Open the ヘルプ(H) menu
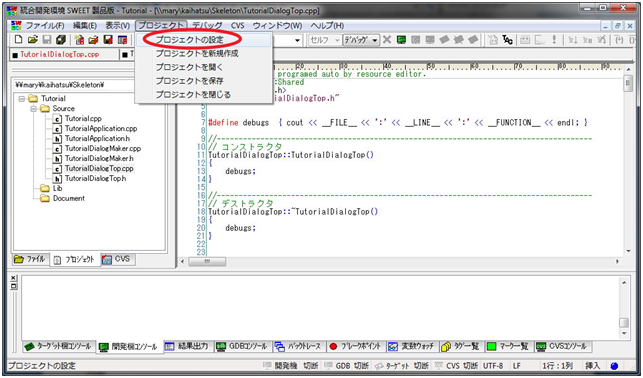 [x=327, y=25]
